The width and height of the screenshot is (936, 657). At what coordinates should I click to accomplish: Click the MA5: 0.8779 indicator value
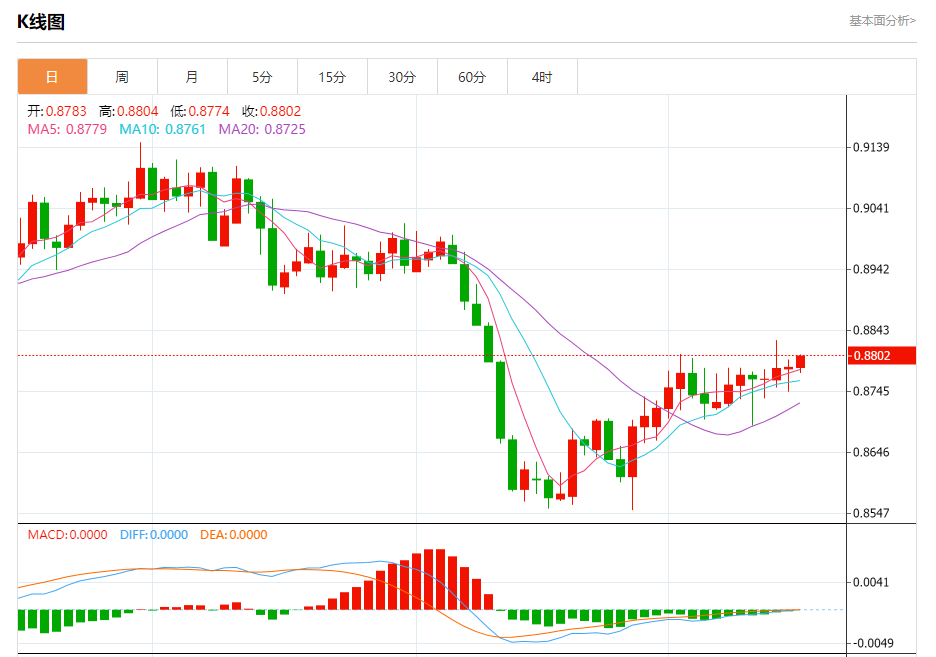click(x=67, y=129)
